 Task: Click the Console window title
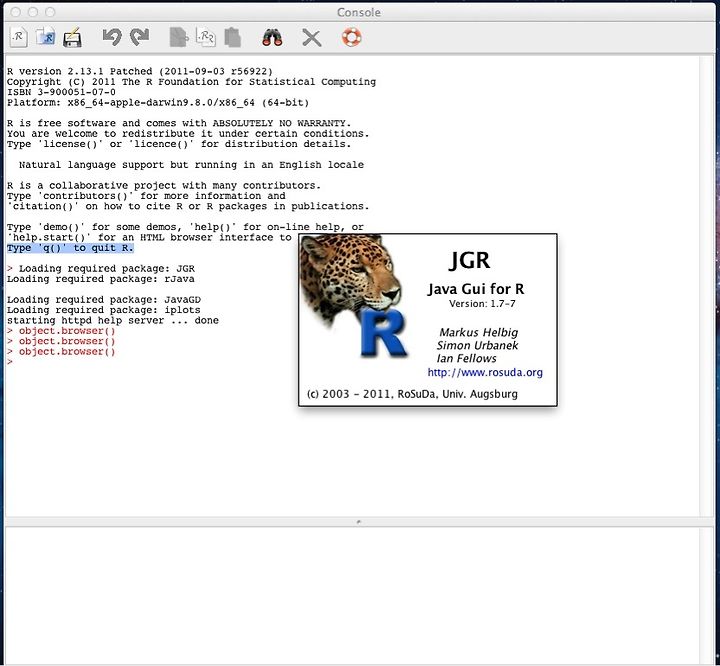(x=359, y=12)
